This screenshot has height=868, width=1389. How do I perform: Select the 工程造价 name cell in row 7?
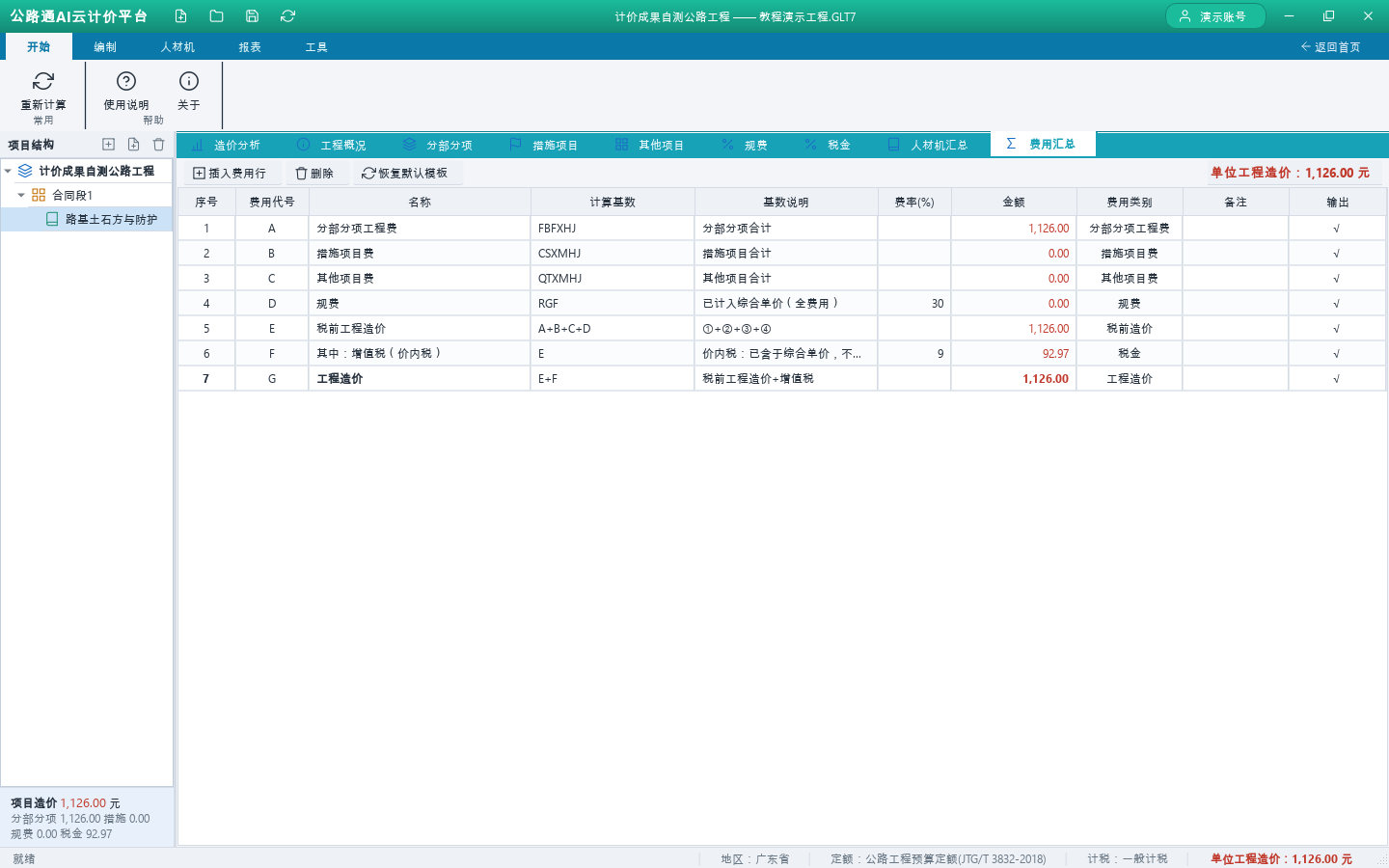(x=420, y=379)
